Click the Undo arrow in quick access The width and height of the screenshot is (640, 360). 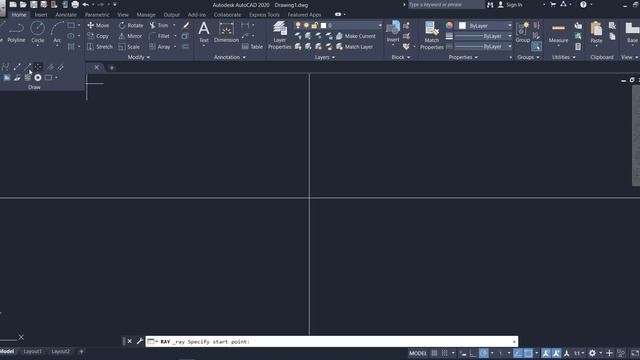click(85, 4)
